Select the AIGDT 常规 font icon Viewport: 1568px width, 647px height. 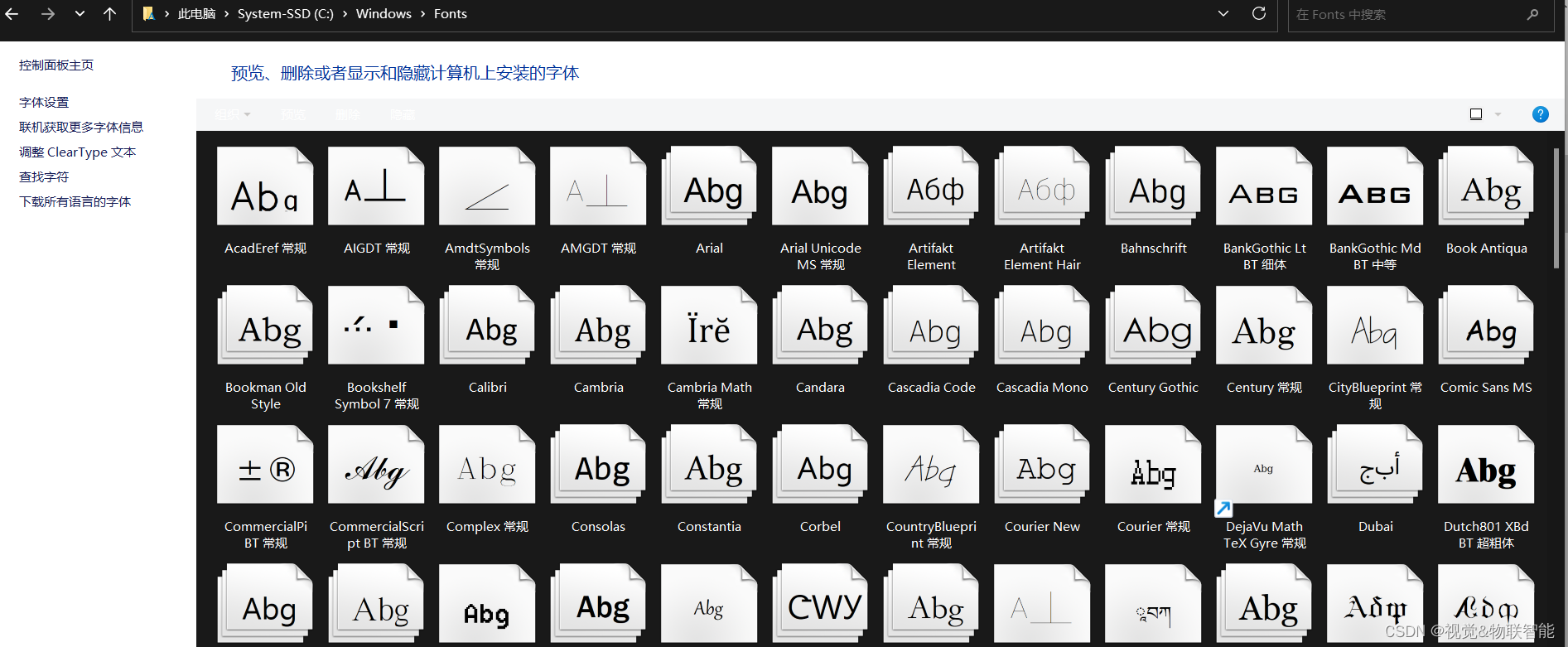pyautogui.click(x=376, y=186)
